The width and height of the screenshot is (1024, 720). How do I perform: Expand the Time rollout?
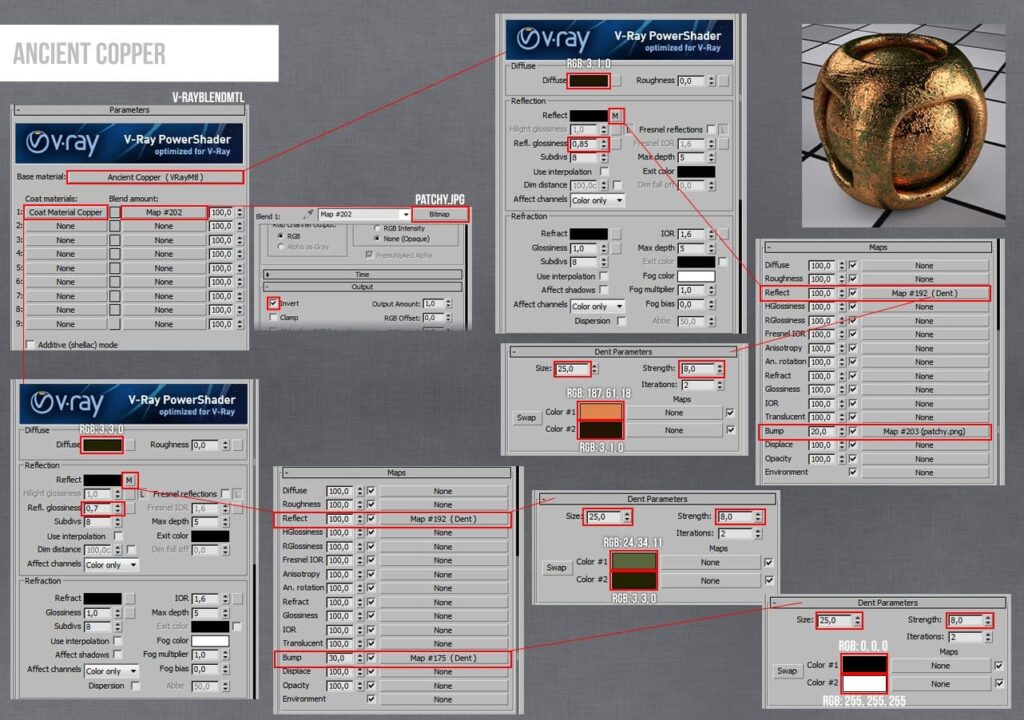pos(363,273)
